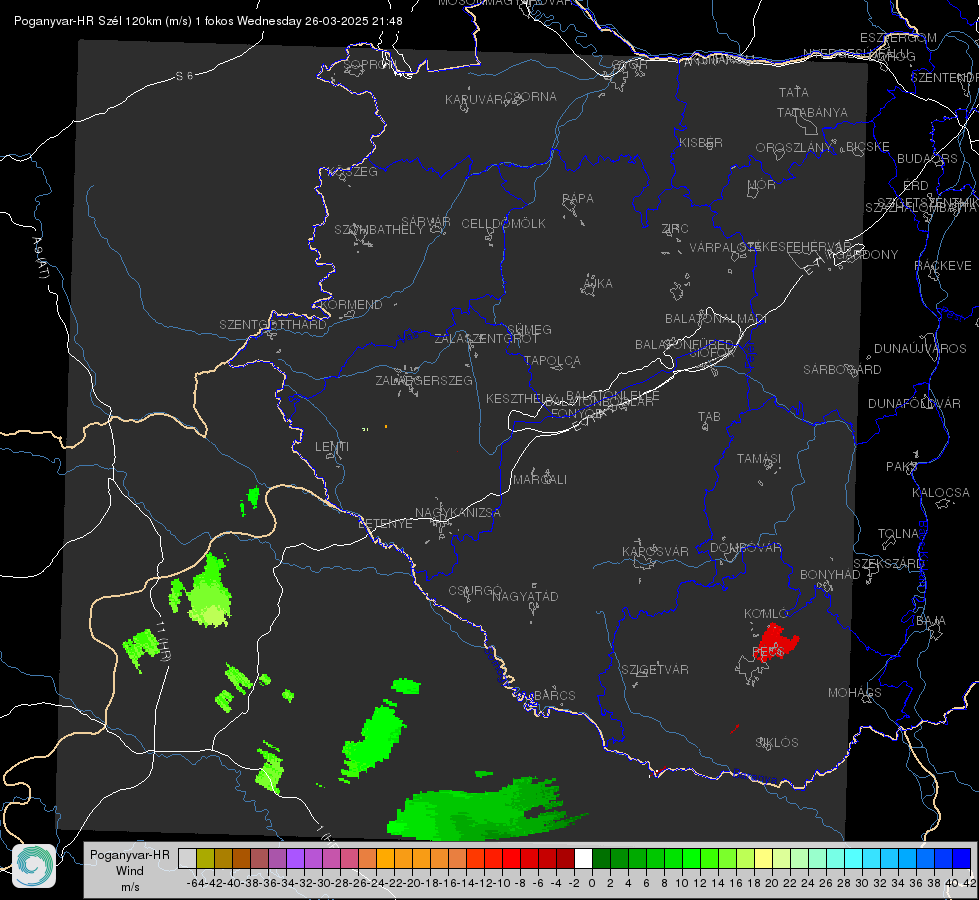
Task: Select the cyan legend swatch between 28 and 30
Action: (854, 859)
